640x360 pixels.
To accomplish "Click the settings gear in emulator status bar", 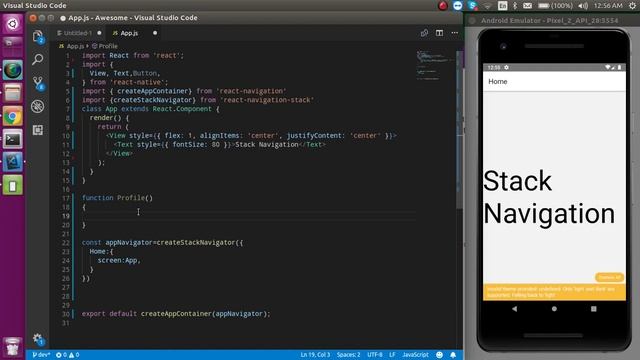I will tap(507, 67).
